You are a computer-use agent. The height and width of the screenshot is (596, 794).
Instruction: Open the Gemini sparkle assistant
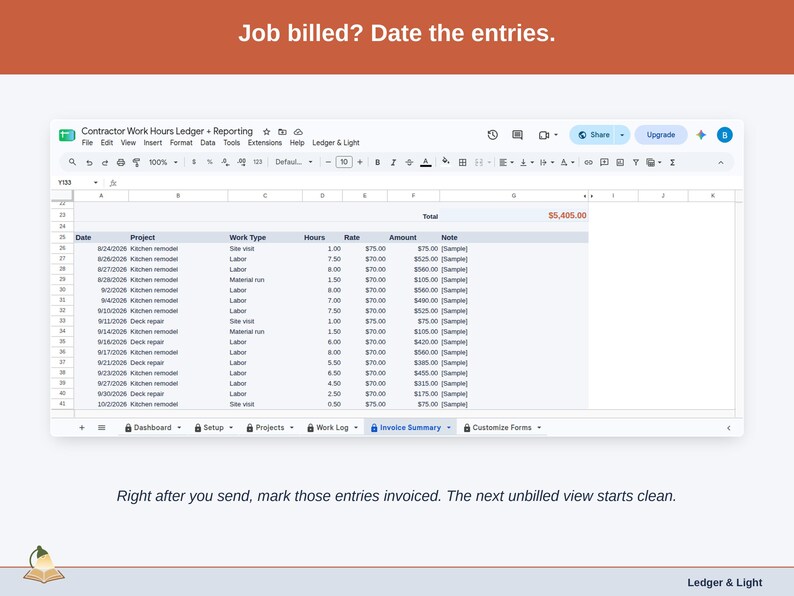click(701, 135)
